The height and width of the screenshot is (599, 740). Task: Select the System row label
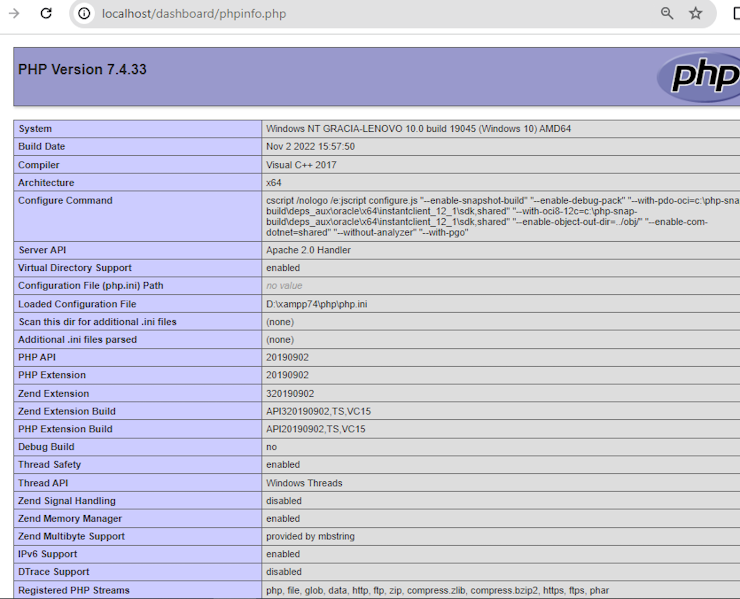point(35,129)
